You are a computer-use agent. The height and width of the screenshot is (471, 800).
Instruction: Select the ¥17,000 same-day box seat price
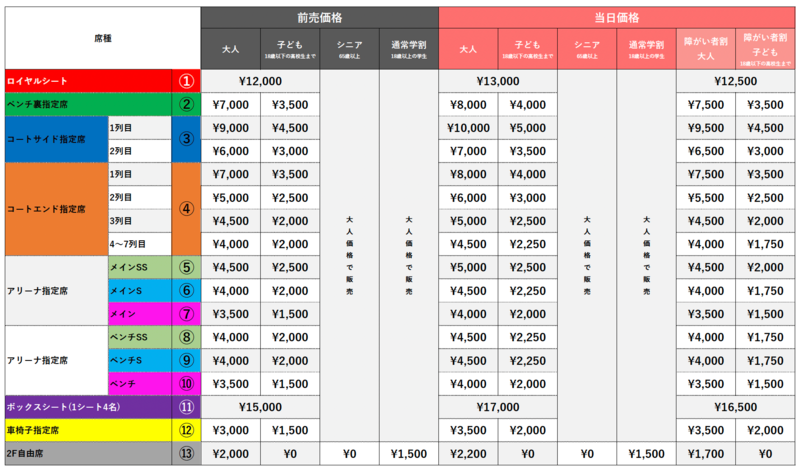498,407
